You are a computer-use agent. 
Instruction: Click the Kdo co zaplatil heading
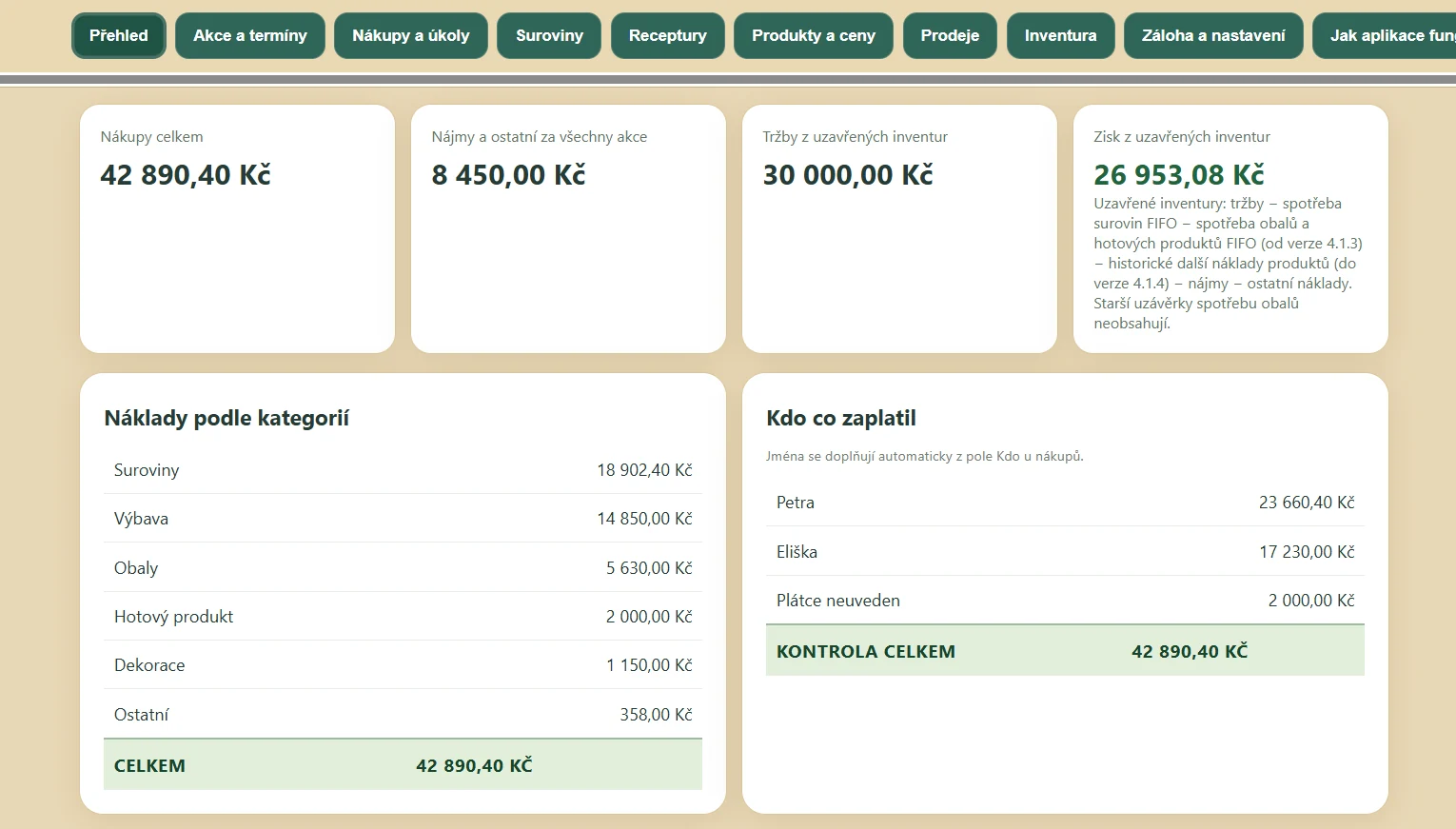coord(841,418)
